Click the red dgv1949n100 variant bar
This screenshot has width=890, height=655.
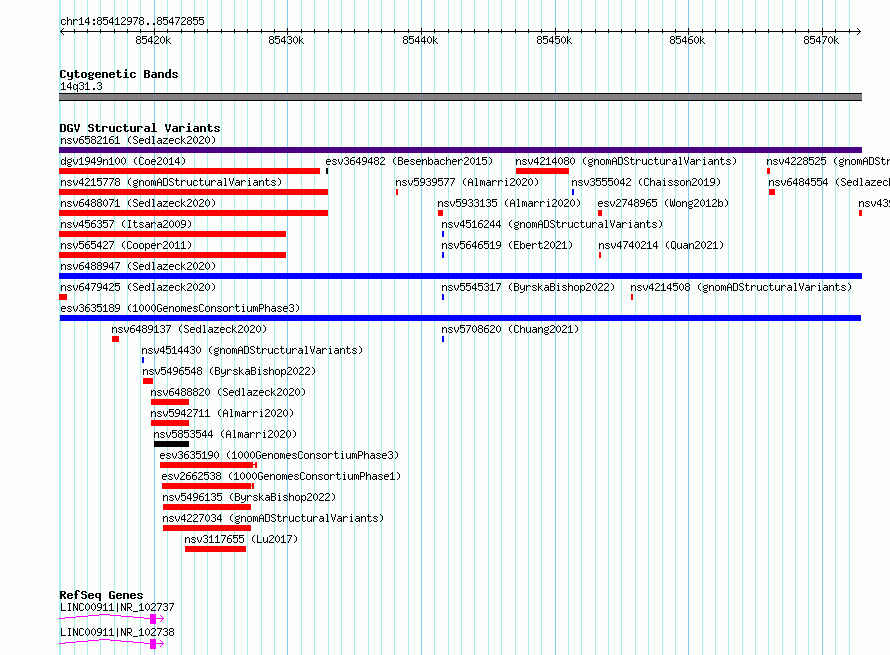tap(190, 171)
